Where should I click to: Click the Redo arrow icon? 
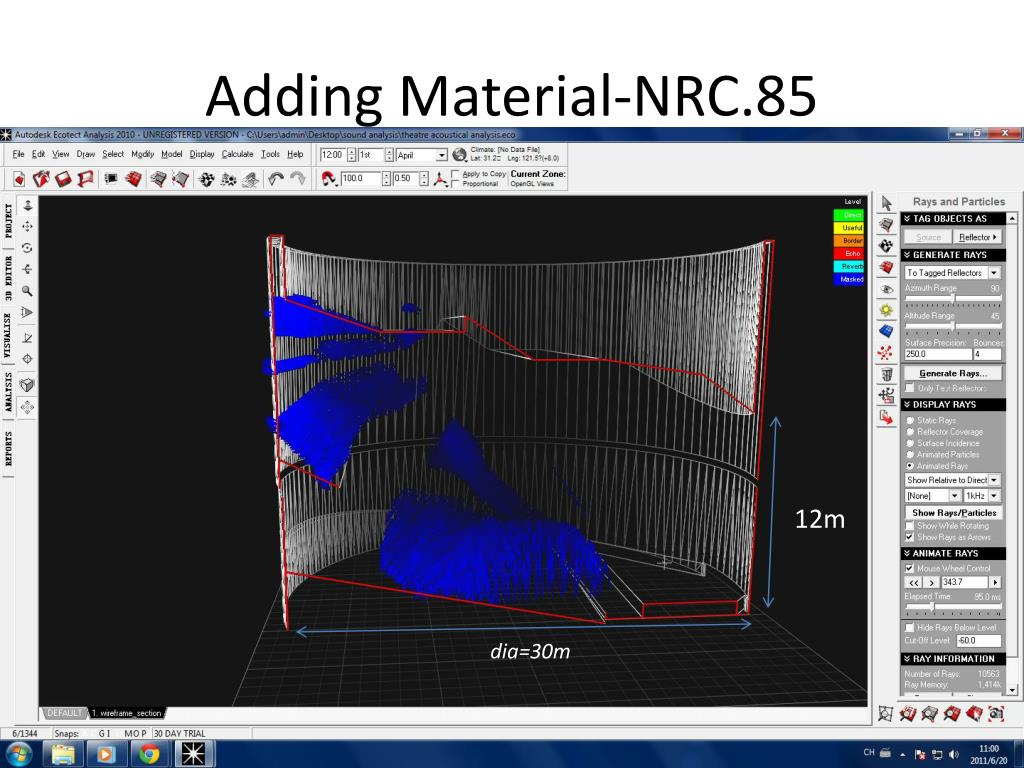298,178
